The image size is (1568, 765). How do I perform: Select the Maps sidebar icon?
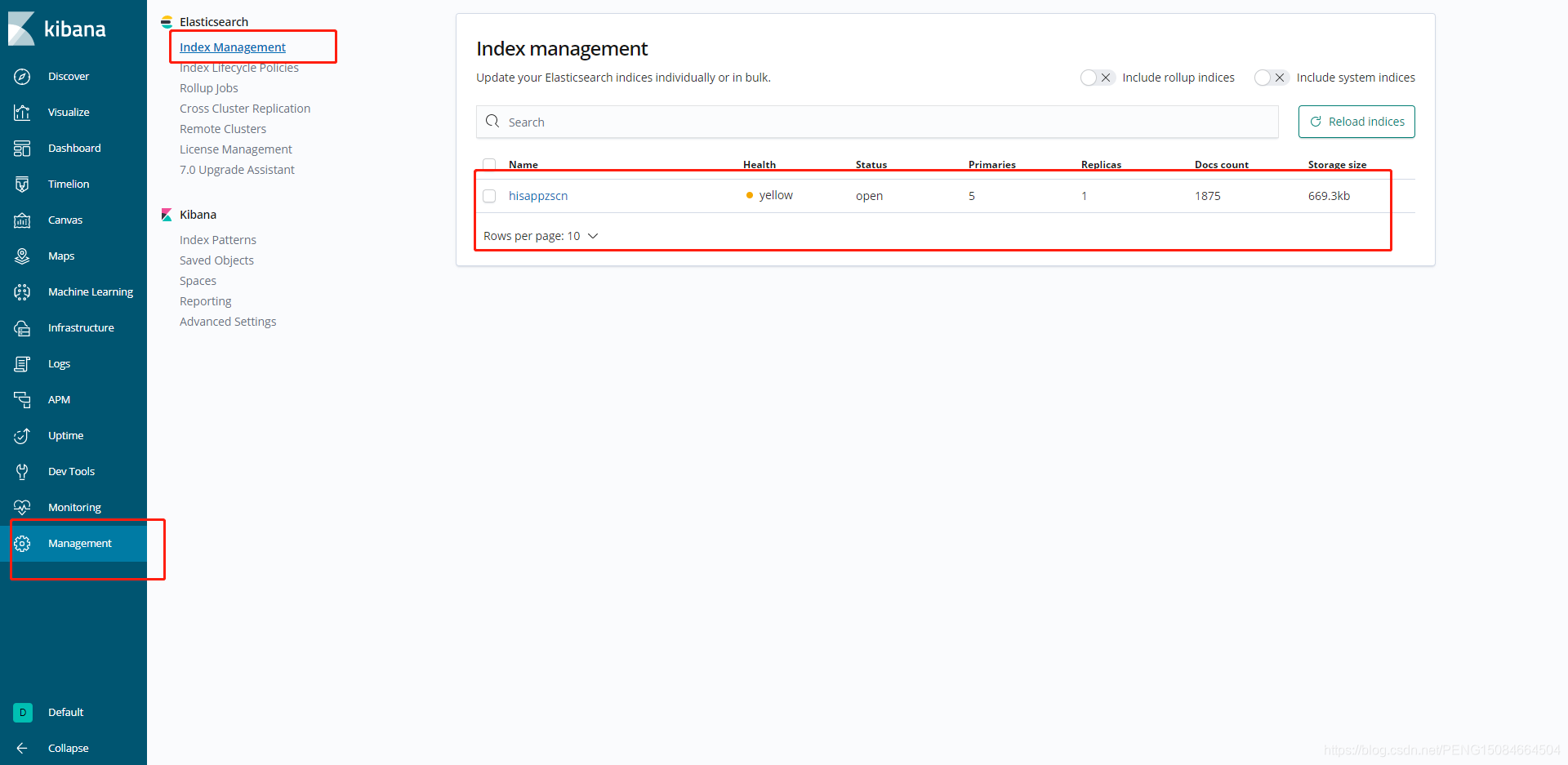22,256
